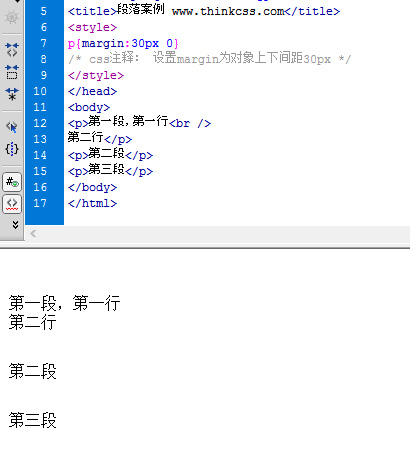
Task: Click line number 8 in gutter
Action: pos(44,59)
